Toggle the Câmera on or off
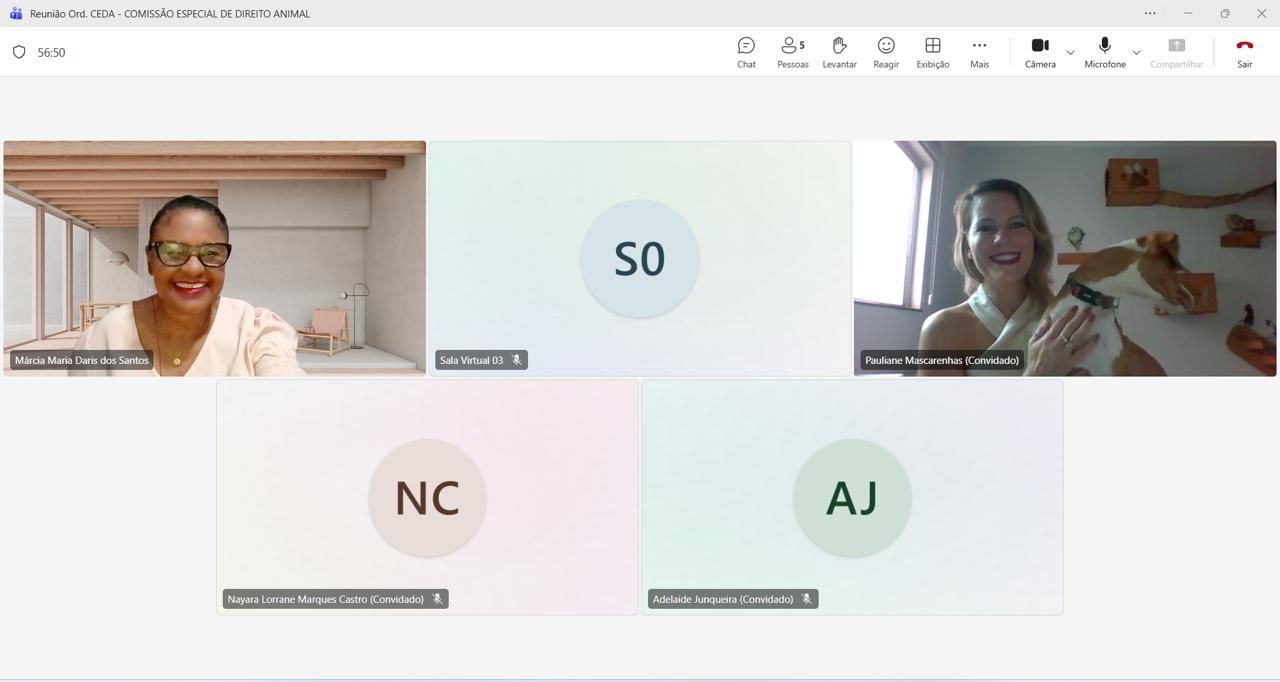 point(1039,52)
